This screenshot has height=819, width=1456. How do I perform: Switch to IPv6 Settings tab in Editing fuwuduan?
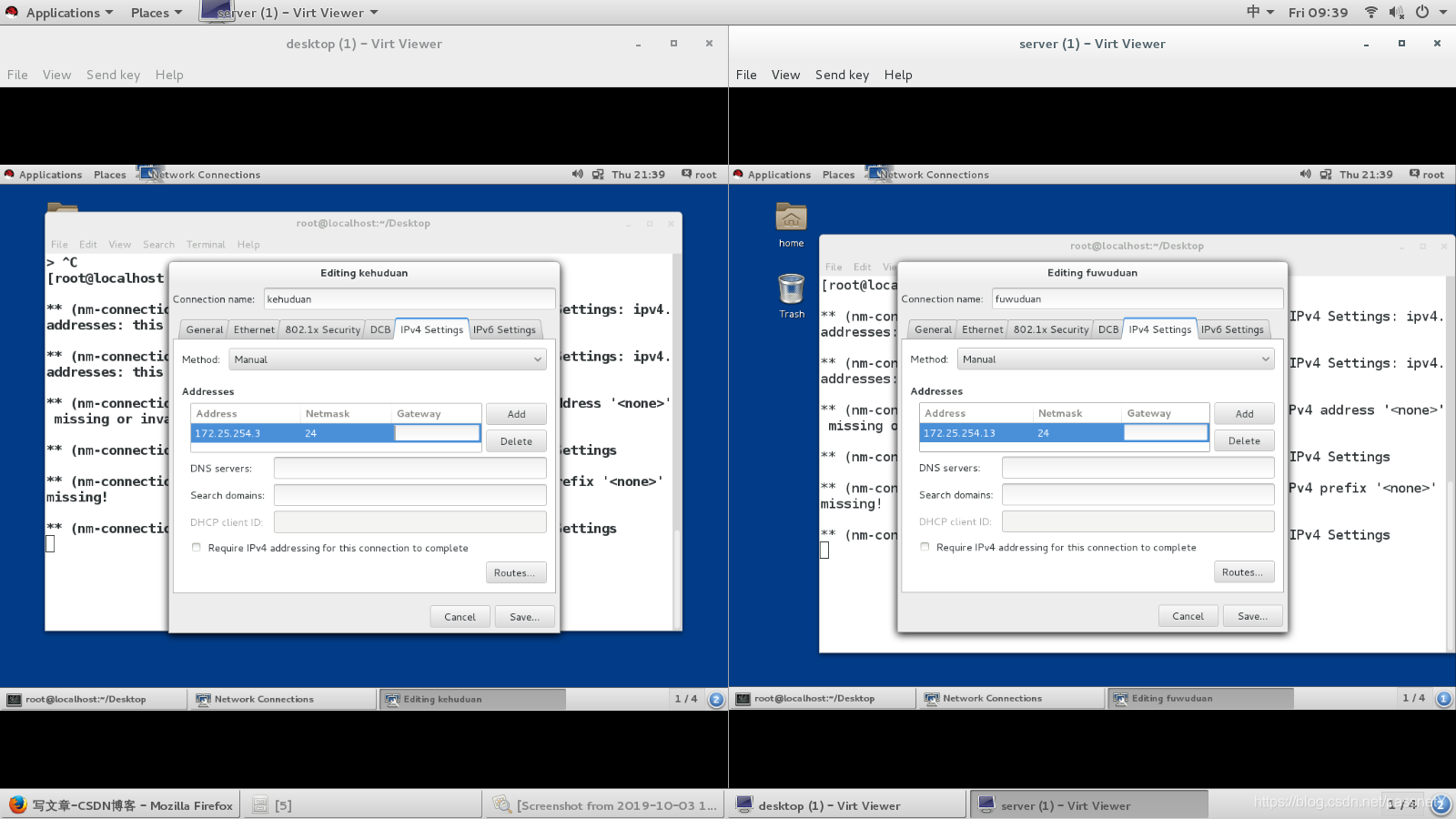coord(1232,329)
